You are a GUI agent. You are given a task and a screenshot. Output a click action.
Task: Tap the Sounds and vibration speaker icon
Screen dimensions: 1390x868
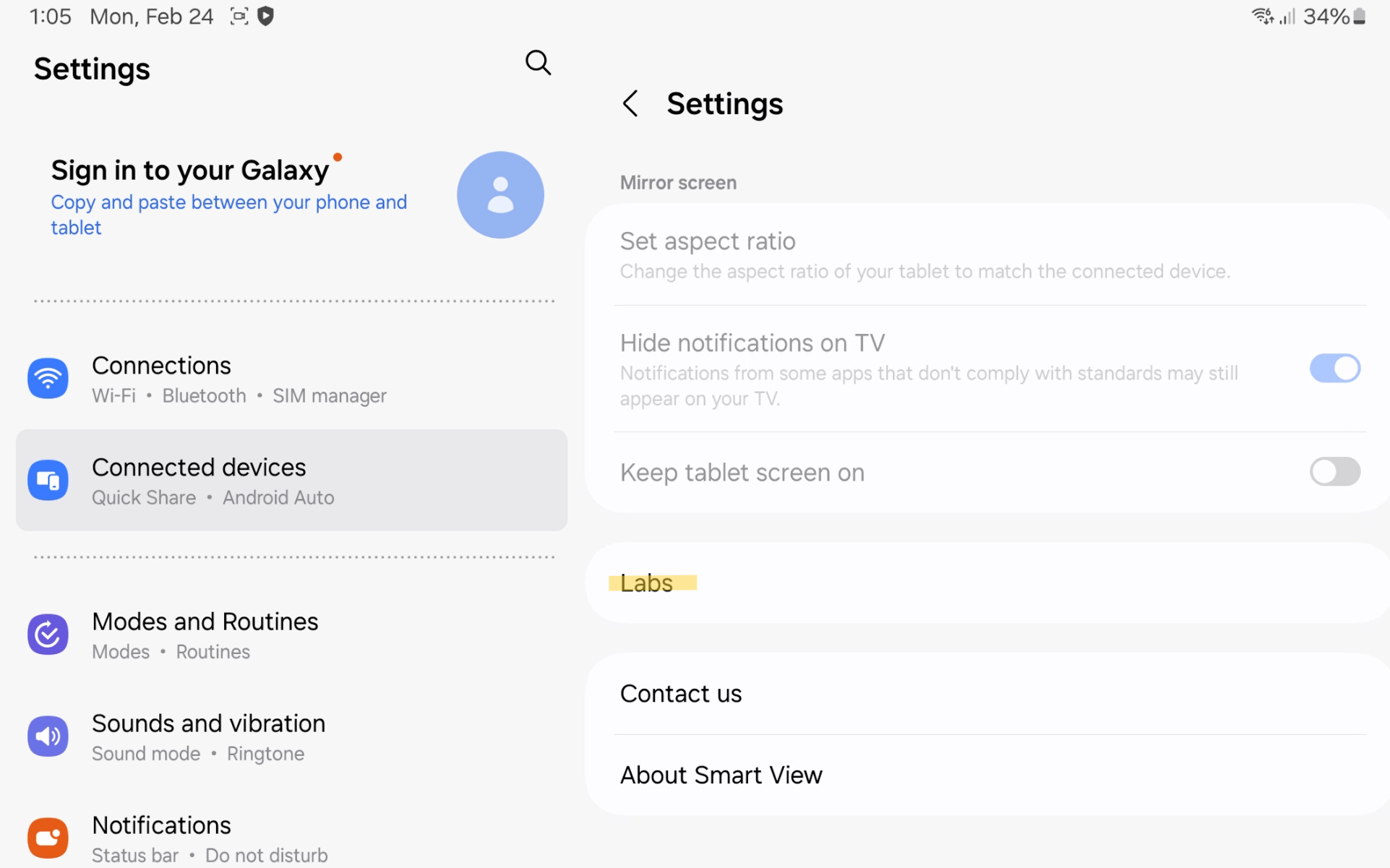48,736
